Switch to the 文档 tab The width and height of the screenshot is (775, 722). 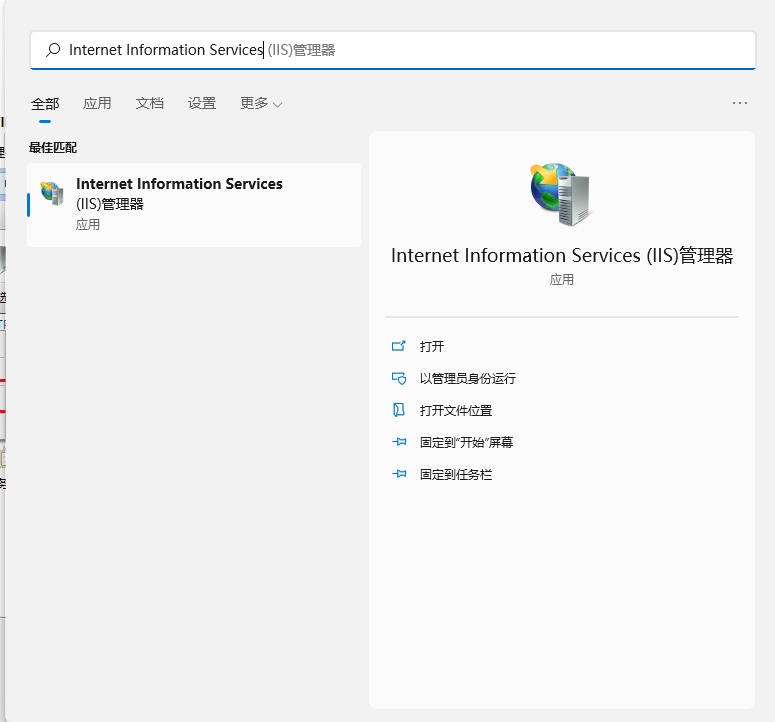[149, 103]
